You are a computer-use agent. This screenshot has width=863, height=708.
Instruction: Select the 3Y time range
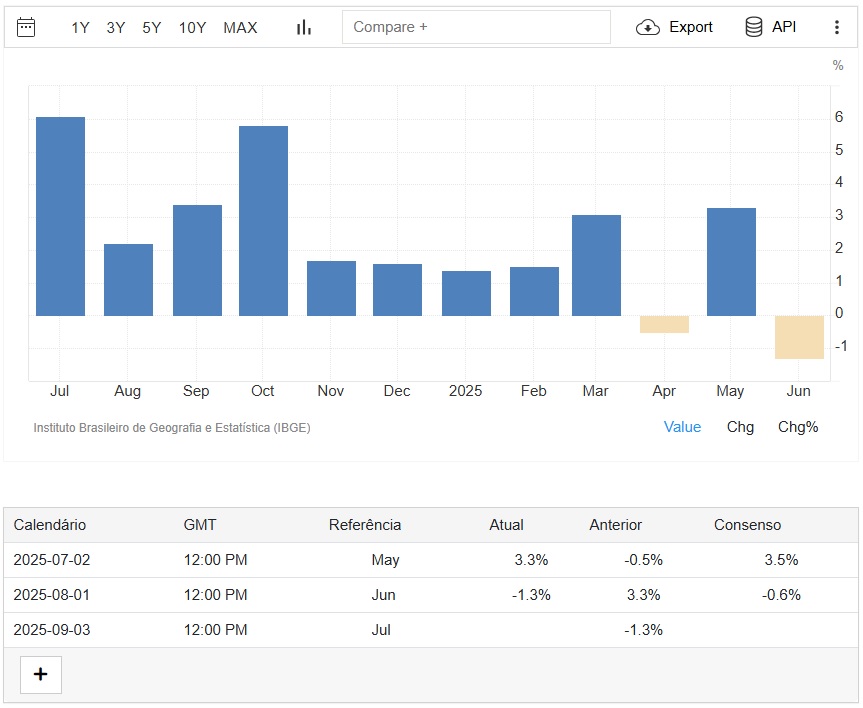[x=116, y=28]
